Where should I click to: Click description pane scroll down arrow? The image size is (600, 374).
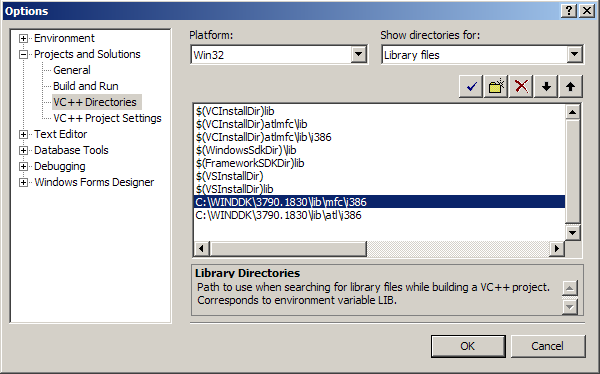click(x=569, y=307)
